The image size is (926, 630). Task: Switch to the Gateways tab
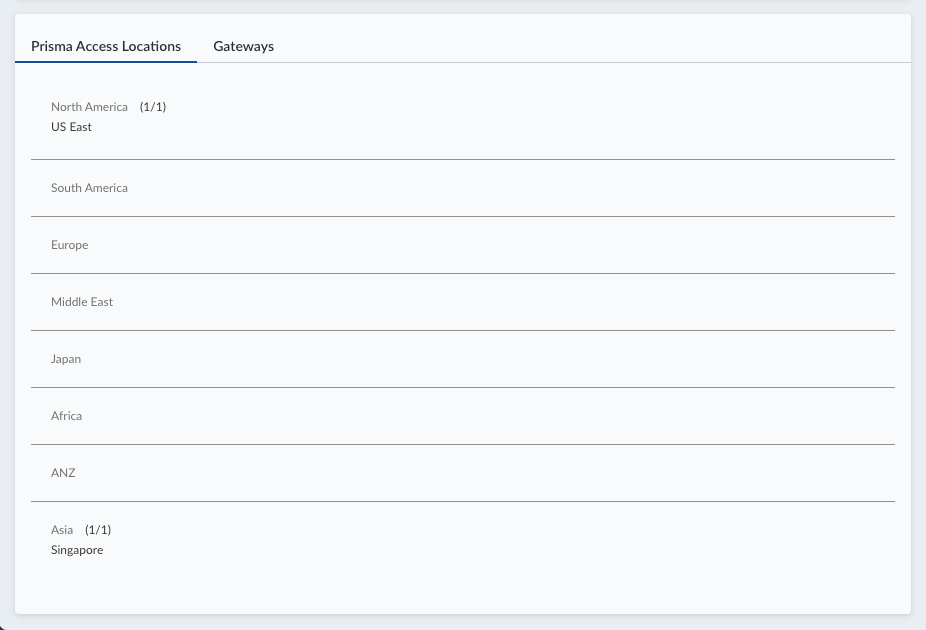pyautogui.click(x=243, y=46)
